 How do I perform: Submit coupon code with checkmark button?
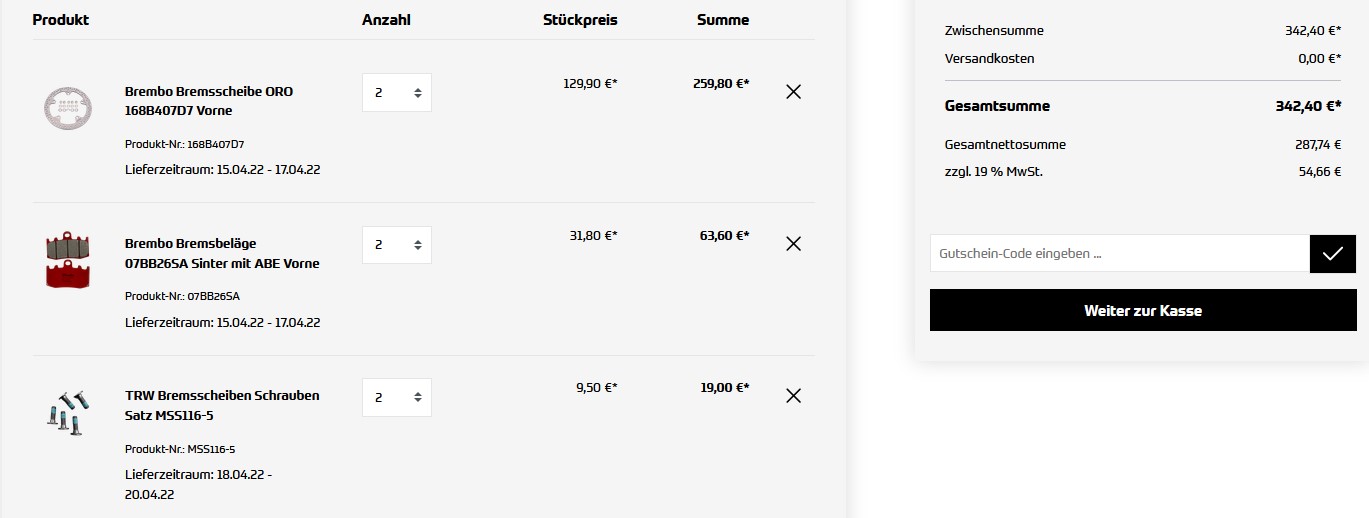click(x=1332, y=254)
